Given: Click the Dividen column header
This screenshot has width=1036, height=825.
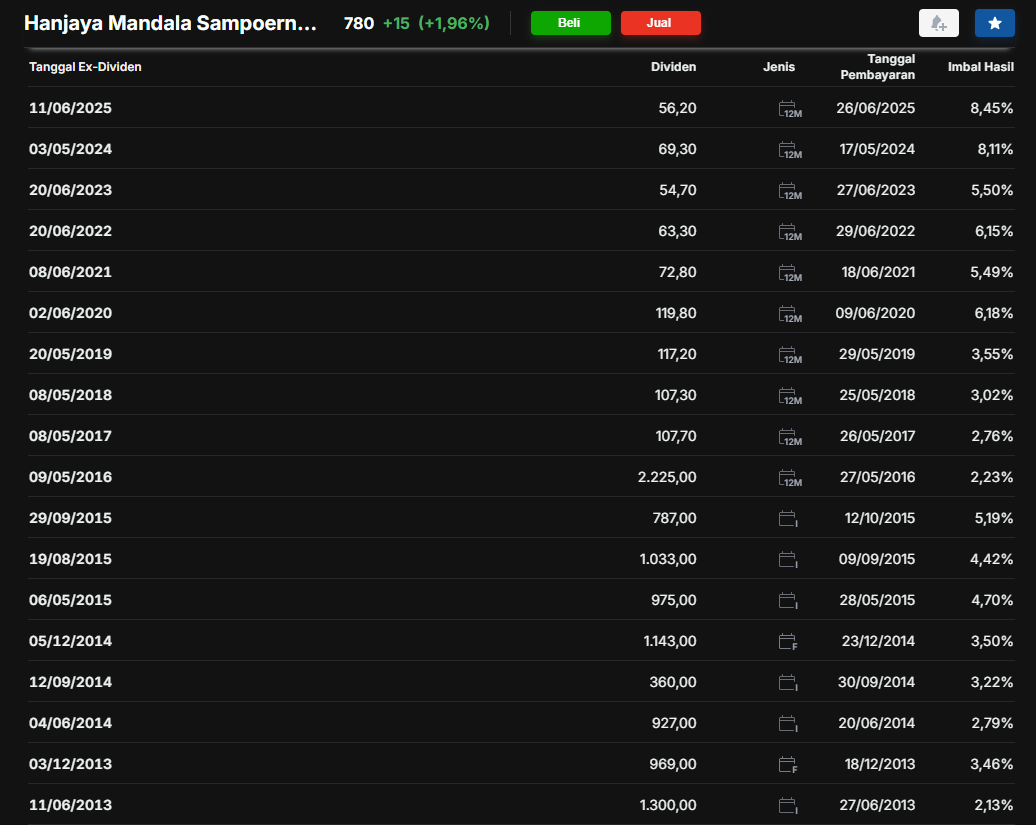Looking at the screenshot, I should pyautogui.click(x=673, y=67).
